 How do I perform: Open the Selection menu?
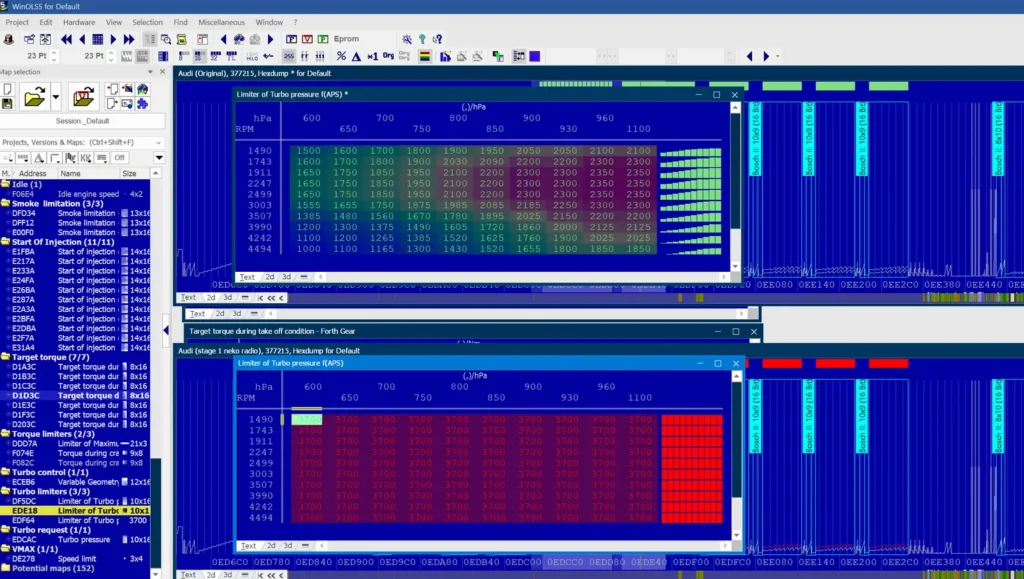[148, 22]
